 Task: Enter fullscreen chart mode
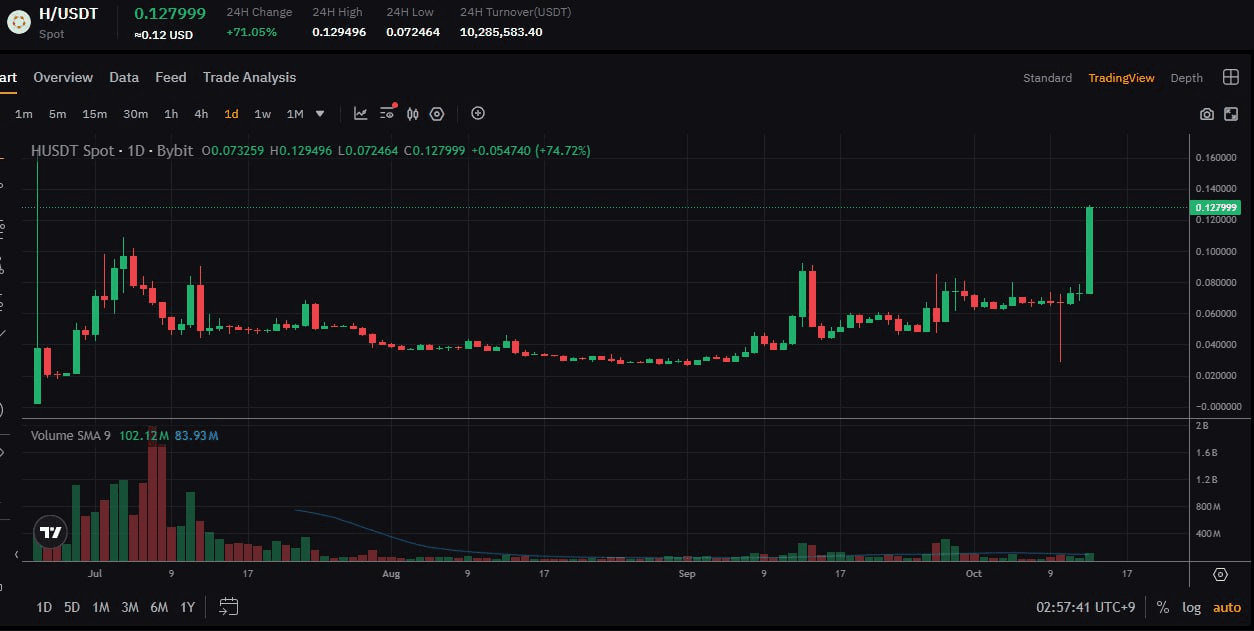pos(1230,114)
